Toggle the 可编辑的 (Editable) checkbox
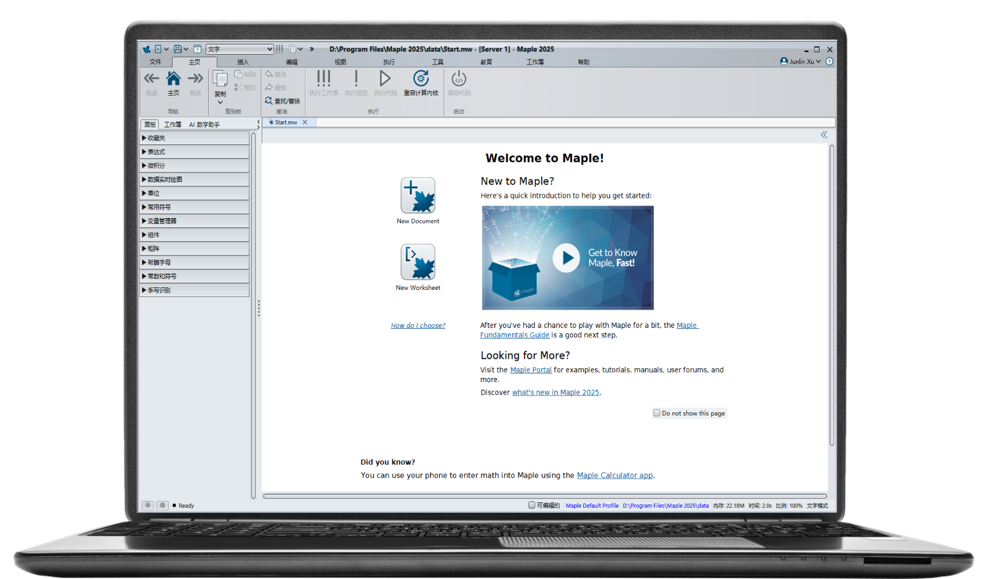This screenshot has width=981, height=579. pyautogui.click(x=531, y=505)
